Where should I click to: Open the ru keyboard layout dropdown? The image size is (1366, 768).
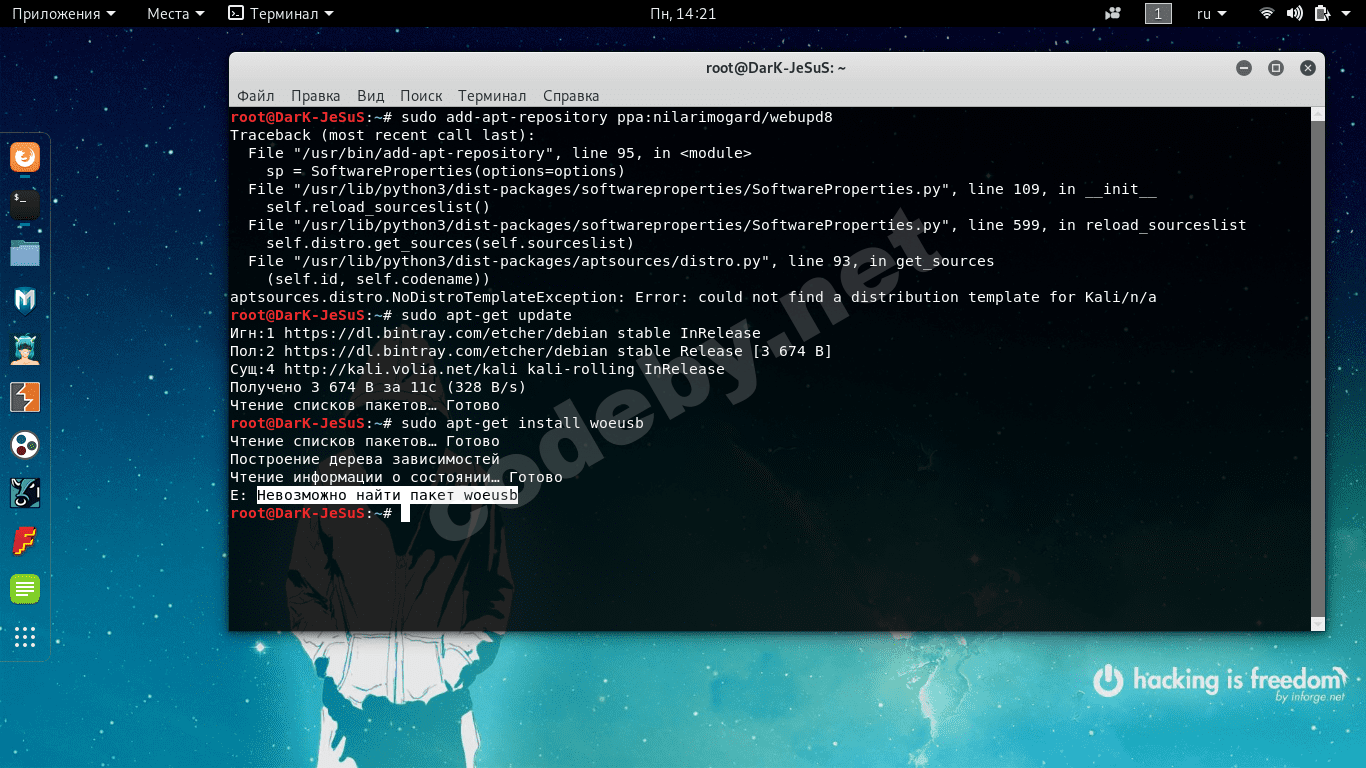1211,14
